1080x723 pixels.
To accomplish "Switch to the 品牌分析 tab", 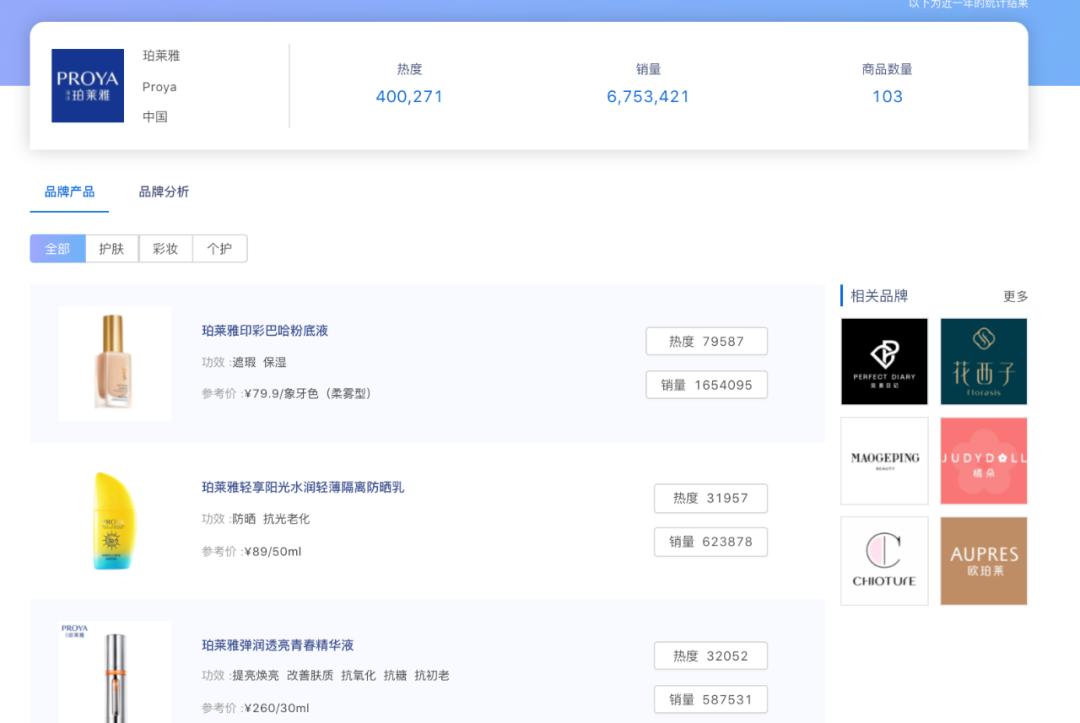I will click(164, 192).
